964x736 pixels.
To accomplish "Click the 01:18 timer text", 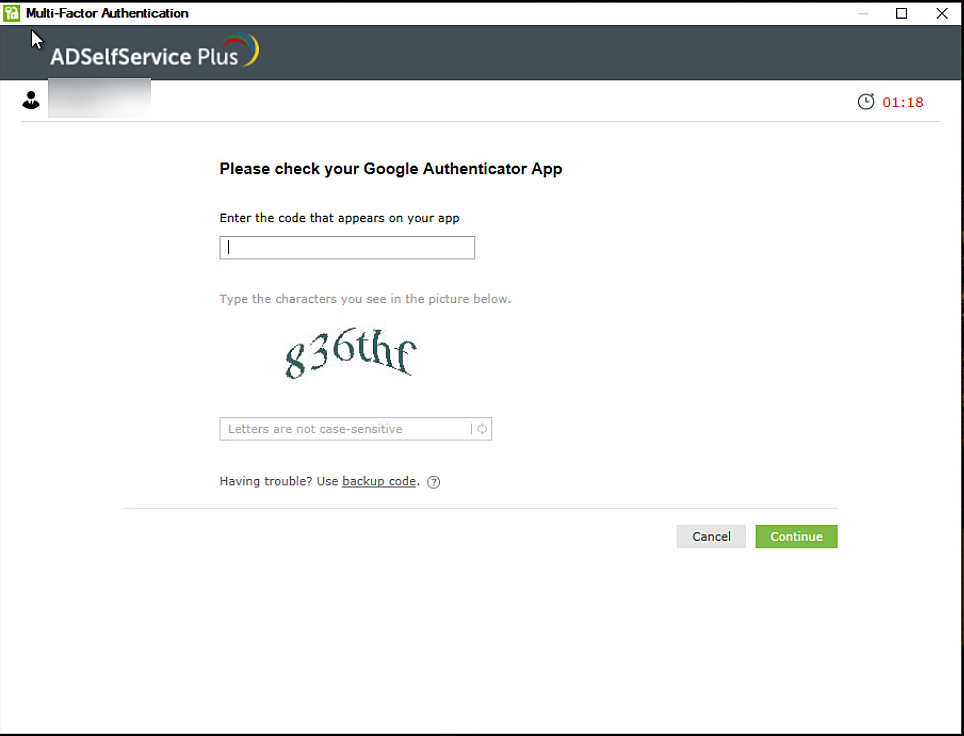I will (903, 102).
